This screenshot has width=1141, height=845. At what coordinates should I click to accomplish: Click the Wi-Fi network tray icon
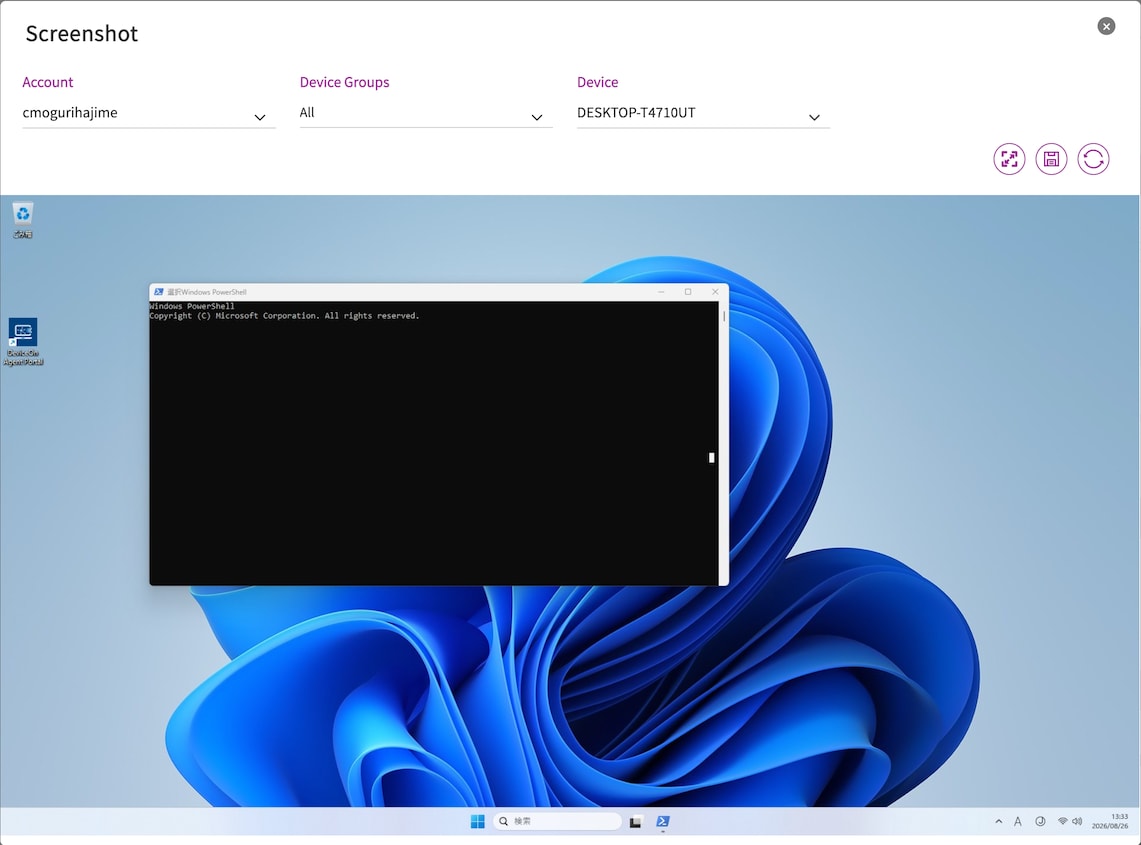click(x=1062, y=822)
